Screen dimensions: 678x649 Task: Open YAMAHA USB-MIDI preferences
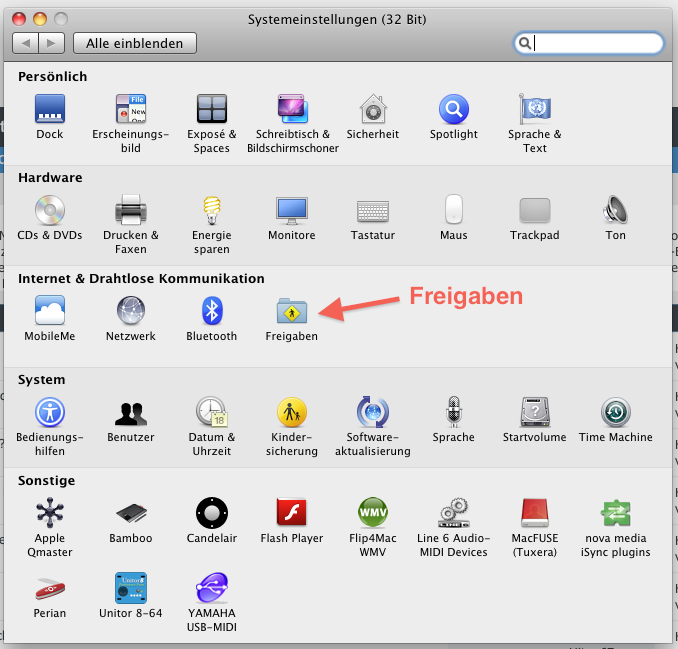point(211,588)
